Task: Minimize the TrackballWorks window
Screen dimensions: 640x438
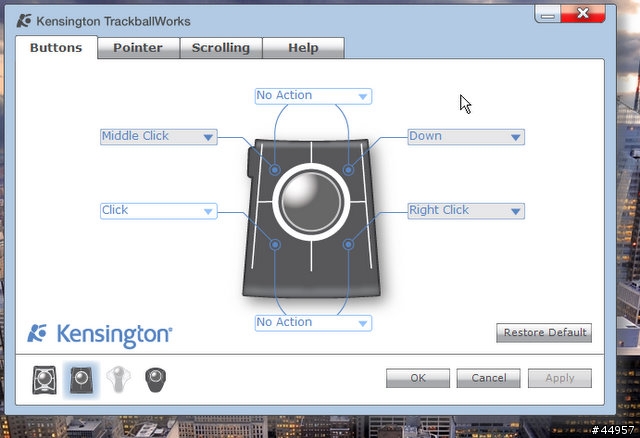Action: (x=548, y=14)
